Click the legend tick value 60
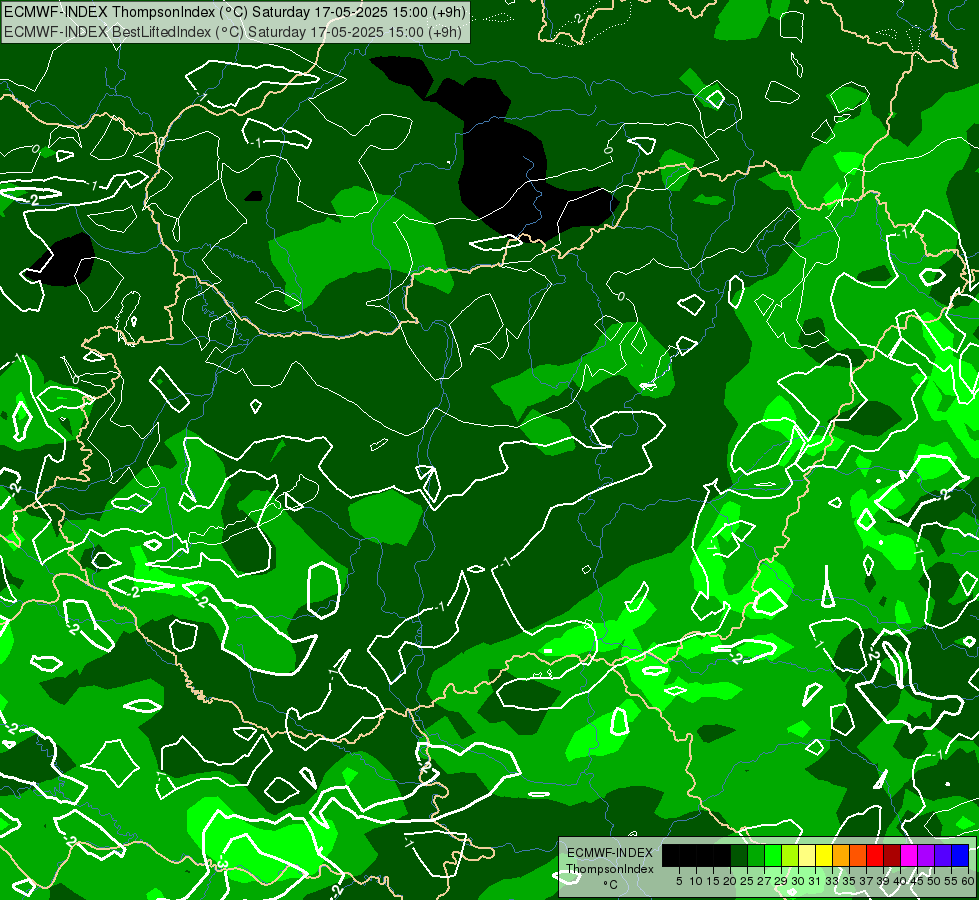The image size is (979, 900). click(968, 881)
